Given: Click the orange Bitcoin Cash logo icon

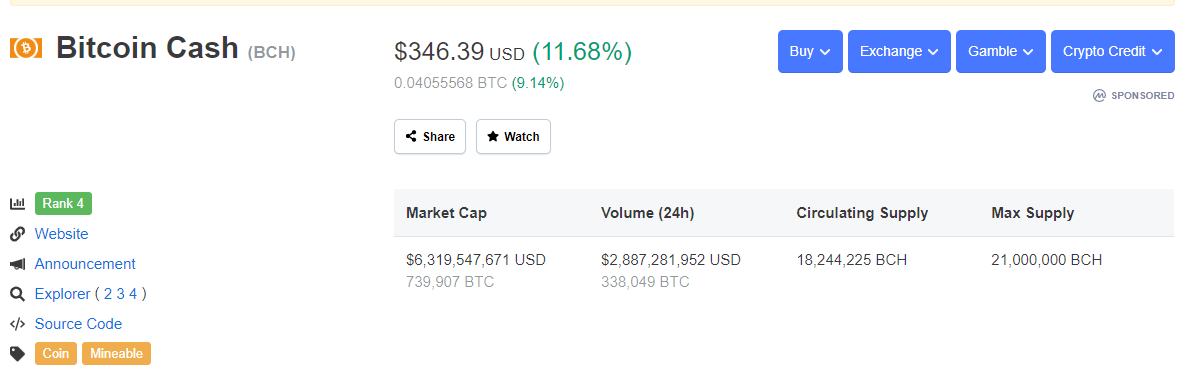Looking at the screenshot, I should (26, 48).
